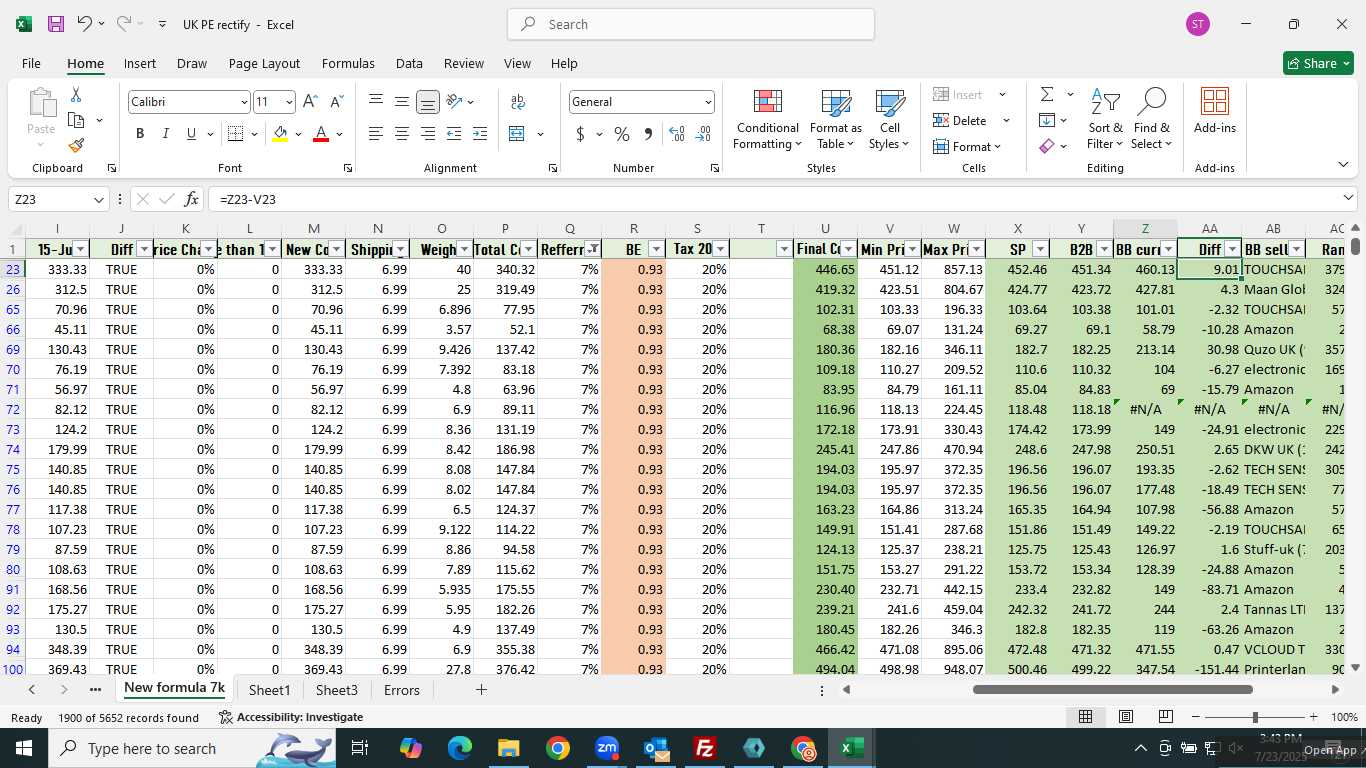Toggle Bold formatting
1366x768 pixels.
click(140, 133)
